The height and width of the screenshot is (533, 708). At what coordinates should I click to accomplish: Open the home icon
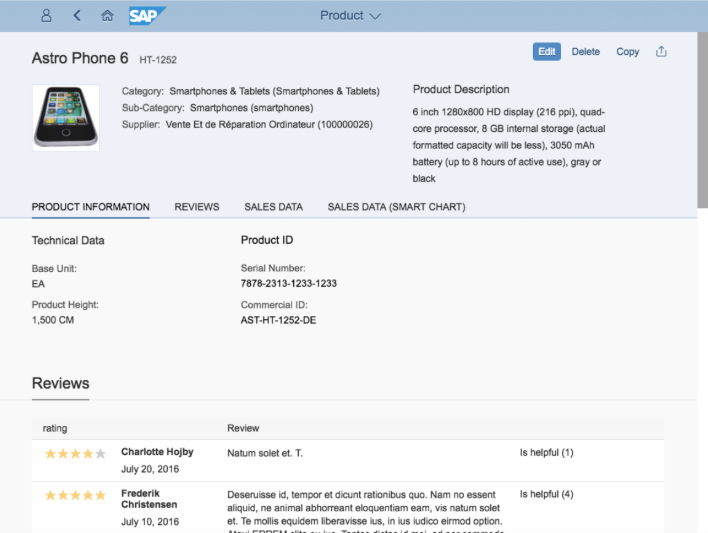pos(107,16)
